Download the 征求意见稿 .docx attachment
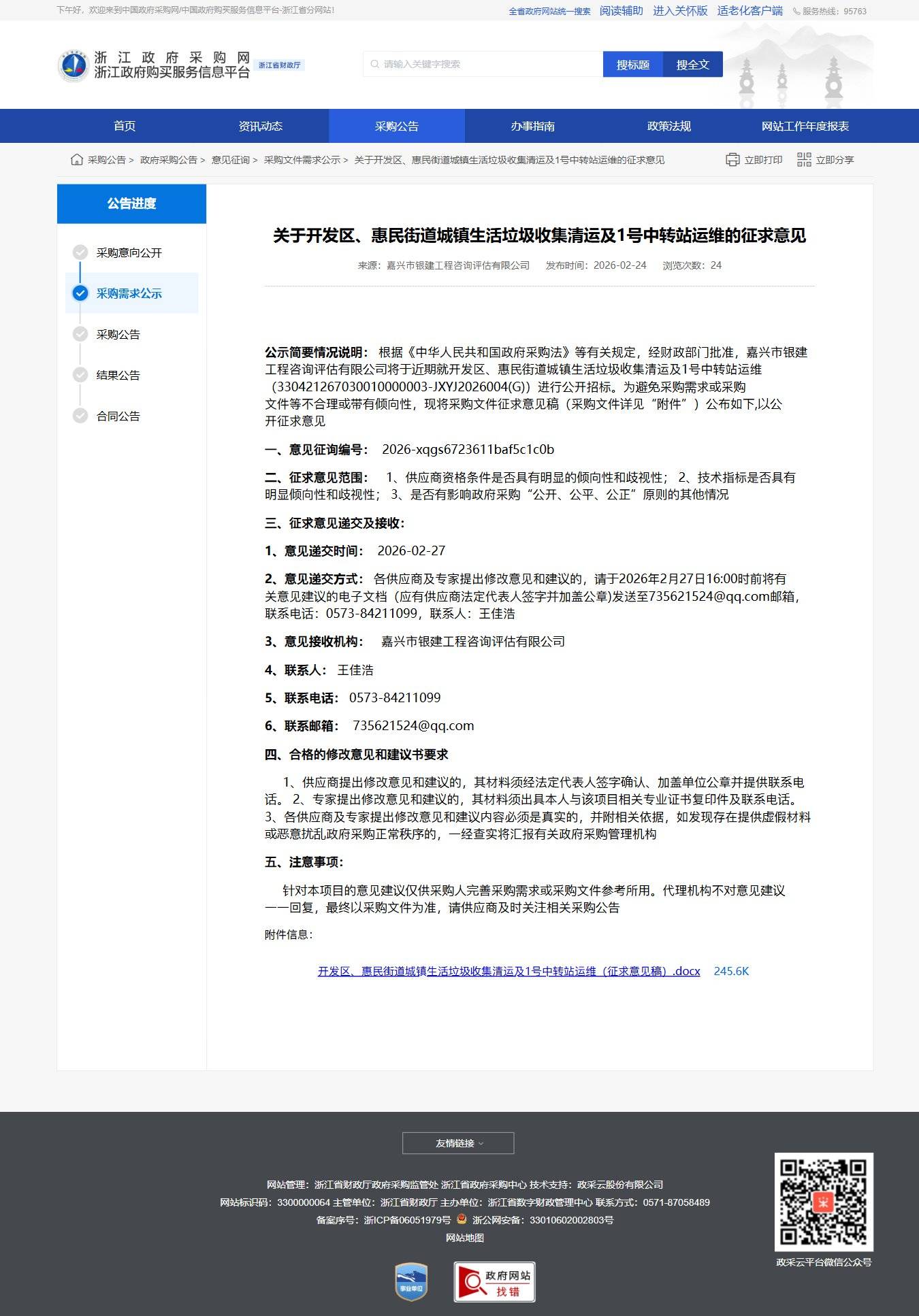Screen dimensions: 919x1316 point(509,971)
